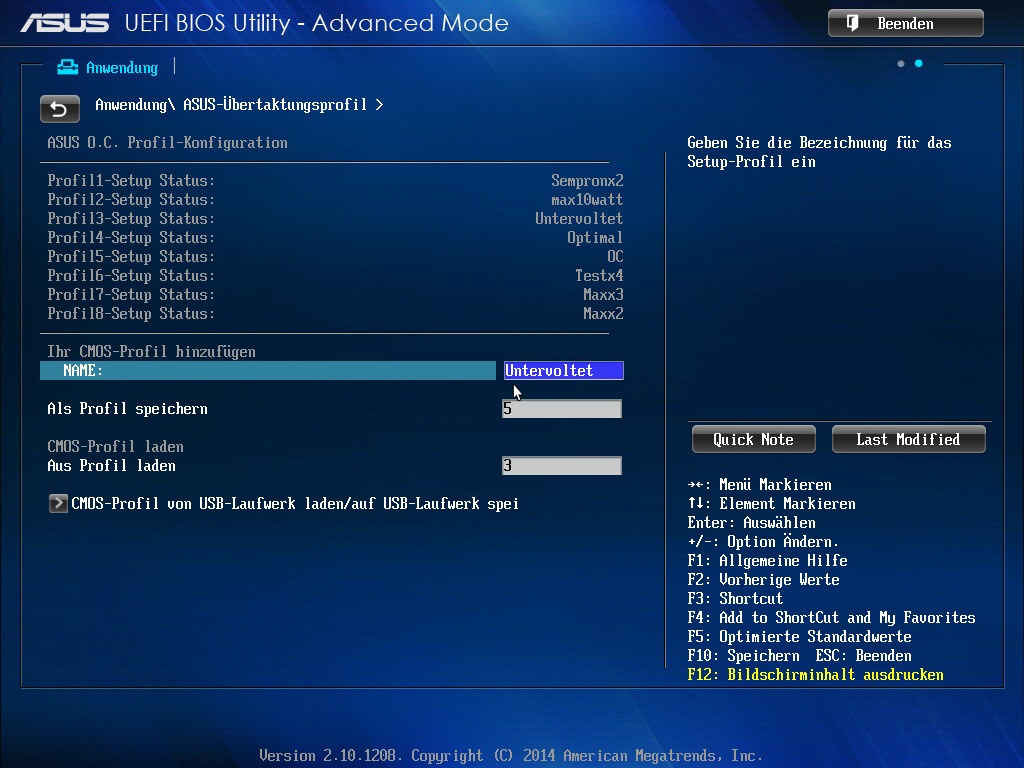Click Profil6-Setup Status value Testx4
Viewport: 1024px width, 768px height.
pos(599,275)
